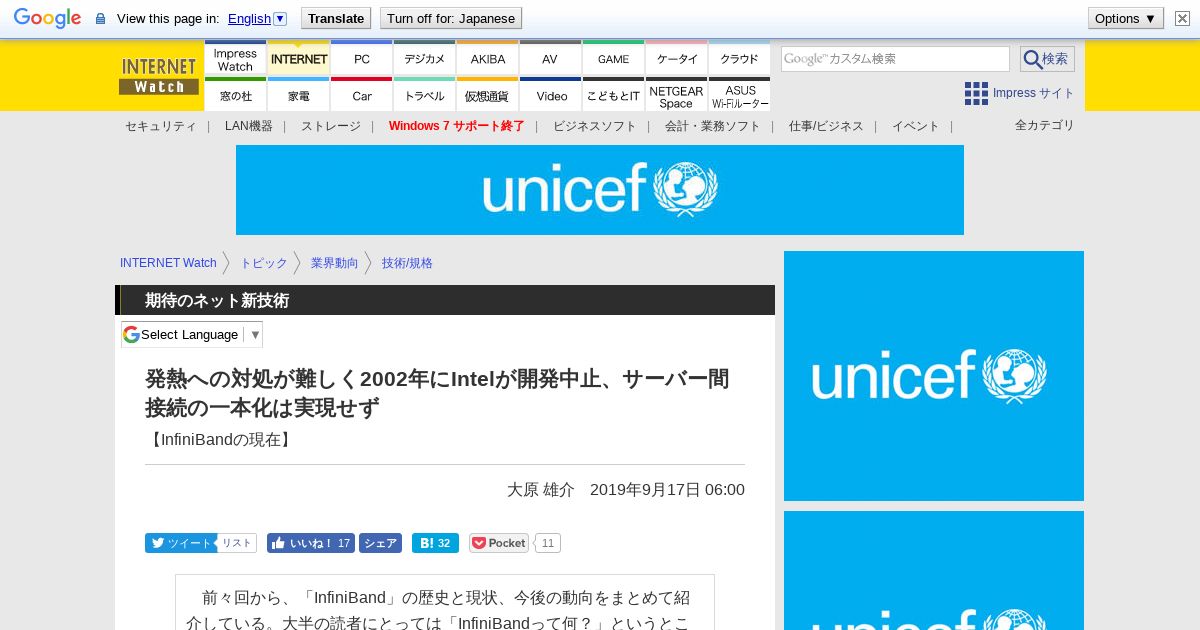Screen dimensions: 1200x630
Task: Open the Options dropdown
Action: (1126, 18)
